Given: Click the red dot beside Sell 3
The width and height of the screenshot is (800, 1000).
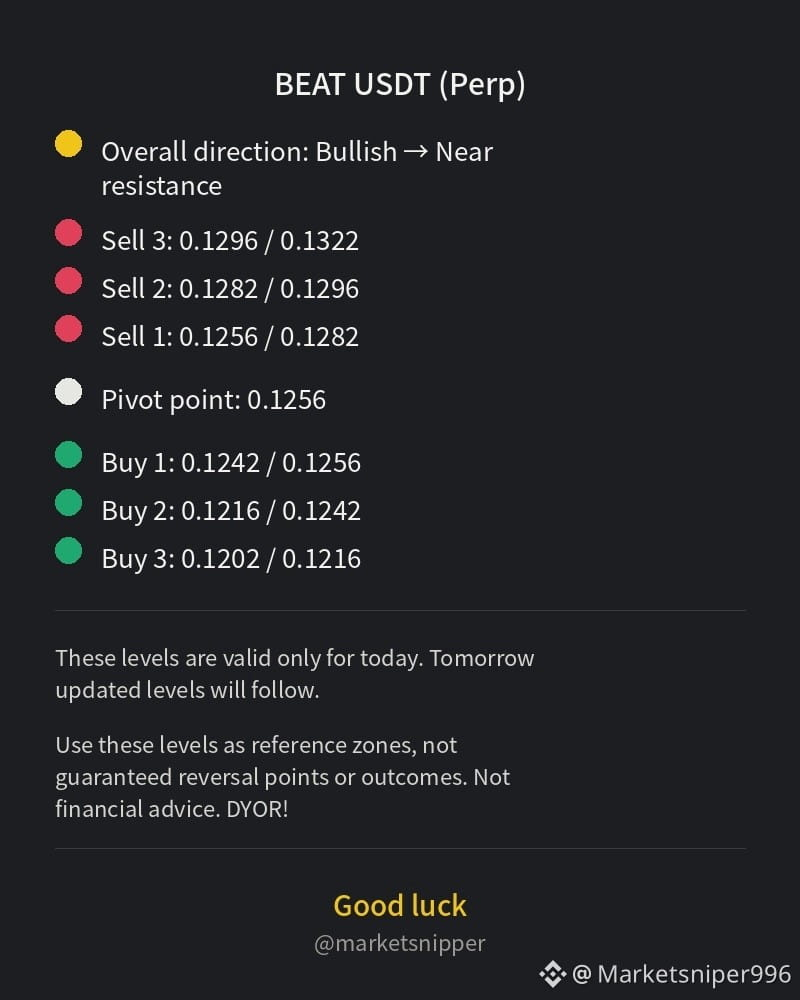Looking at the screenshot, I should [x=68, y=232].
